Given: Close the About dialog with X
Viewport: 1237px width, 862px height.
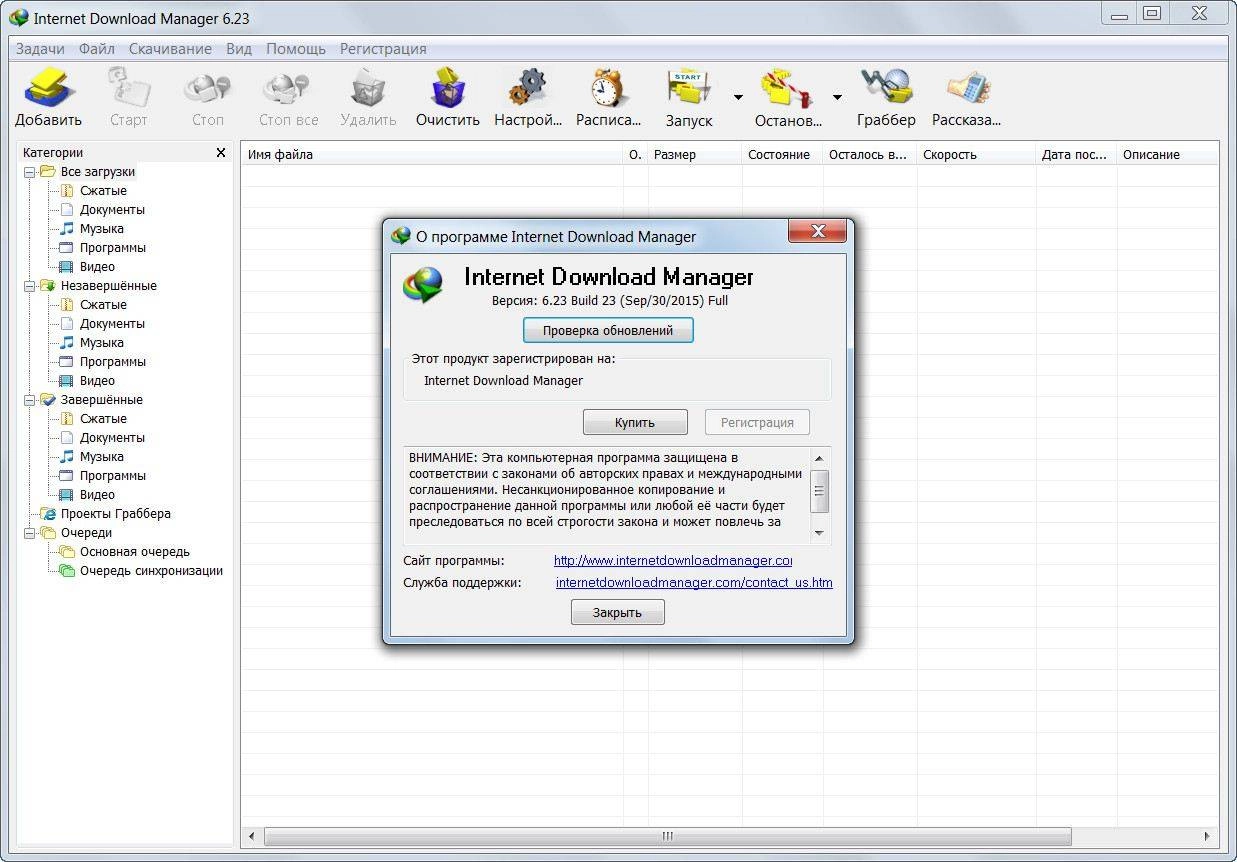Looking at the screenshot, I should click(817, 232).
